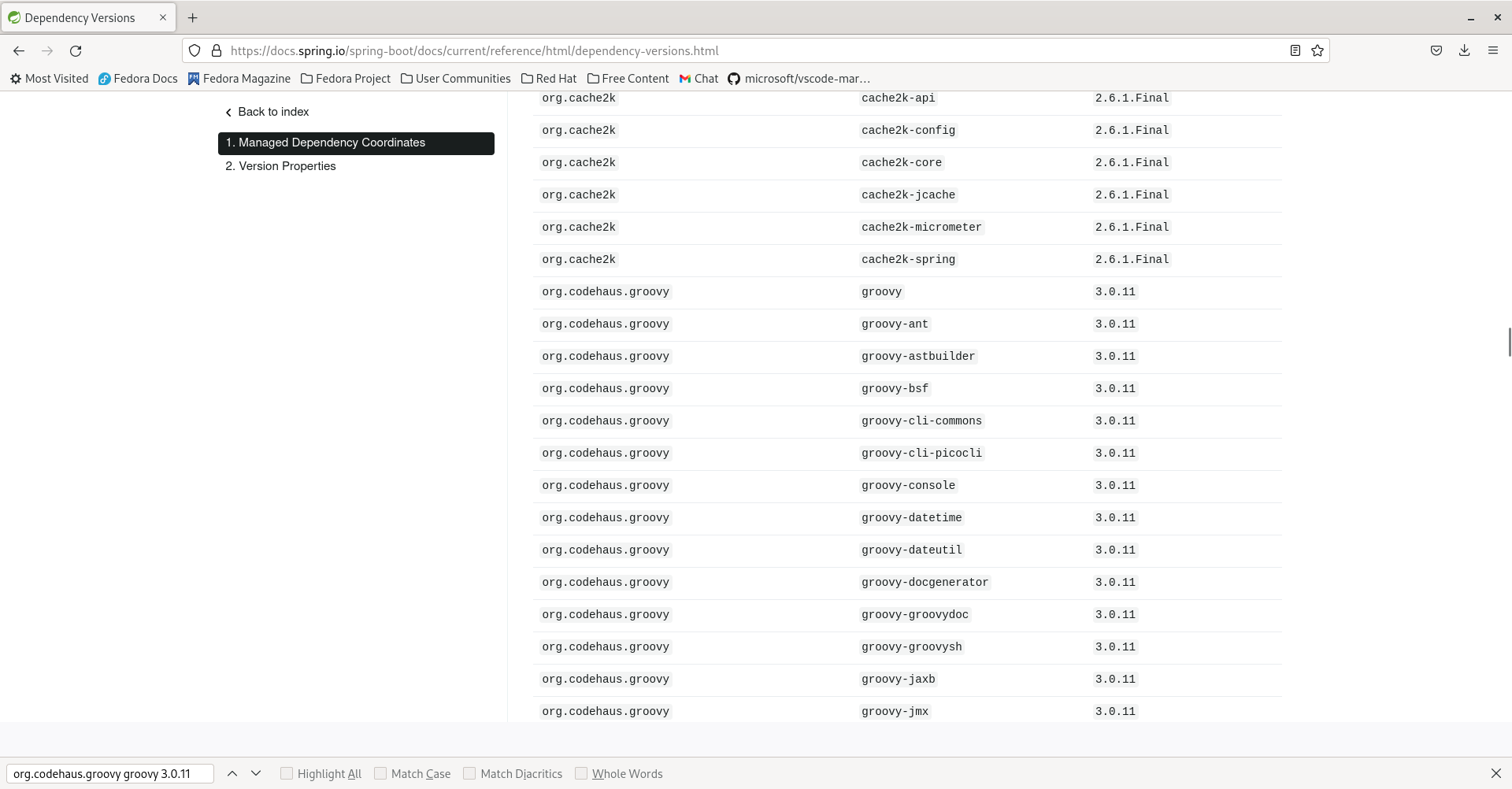Click groovy-dateutil artifact cell
The width and height of the screenshot is (1512, 789).
click(911, 550)
